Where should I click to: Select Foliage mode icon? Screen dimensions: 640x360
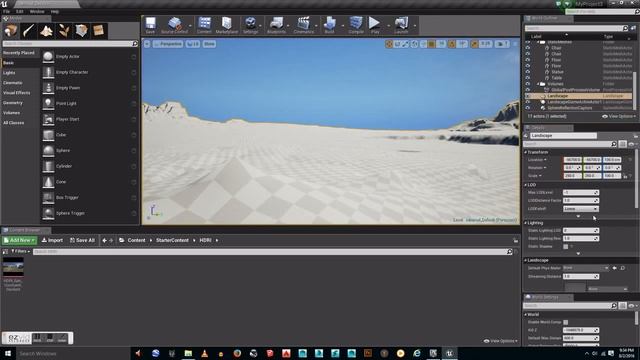point(64,31)
